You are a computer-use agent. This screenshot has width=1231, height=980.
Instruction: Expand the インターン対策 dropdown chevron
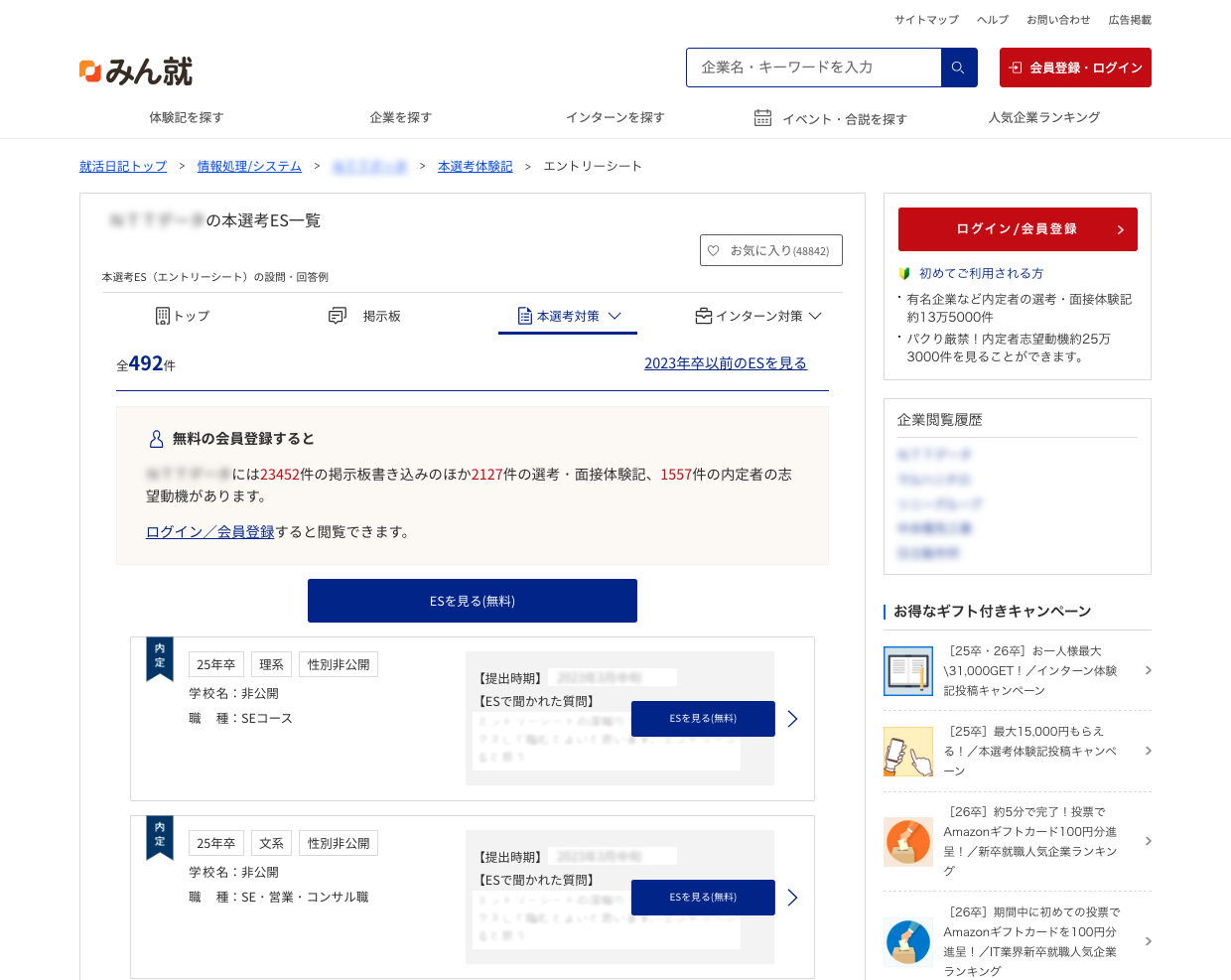click(816, 317)
